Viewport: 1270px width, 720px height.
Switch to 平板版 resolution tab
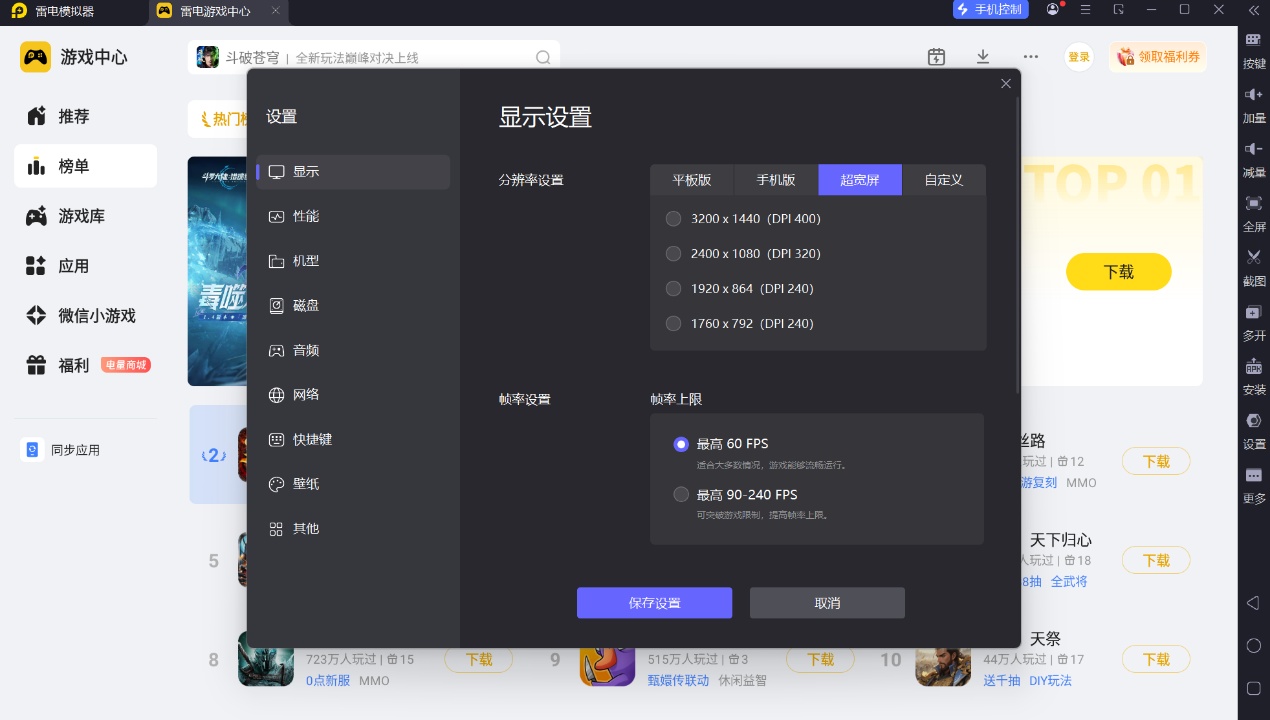pyautogui.click(x=692, y=180)
